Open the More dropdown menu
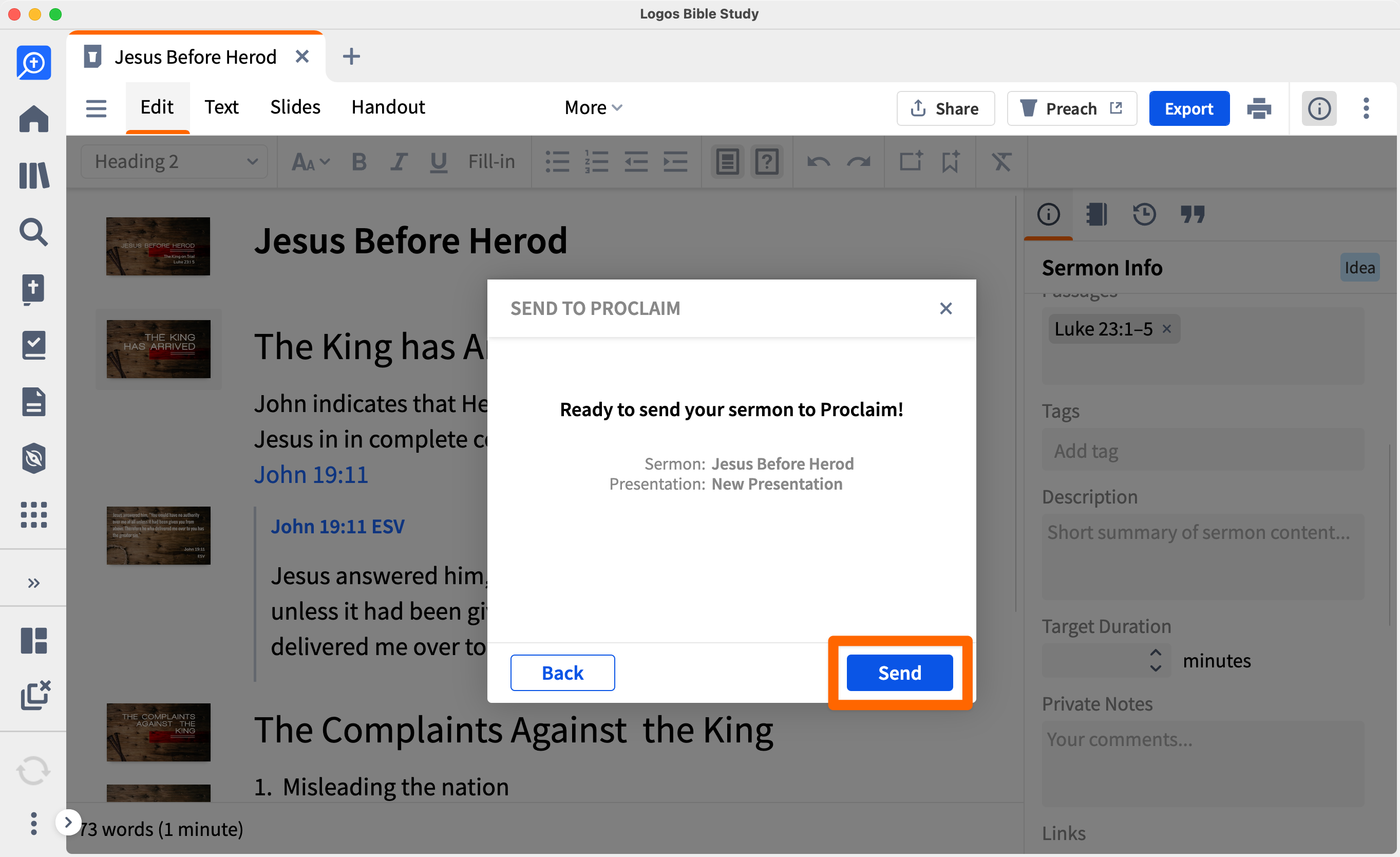1400x857 pixels. coord(593,107)
